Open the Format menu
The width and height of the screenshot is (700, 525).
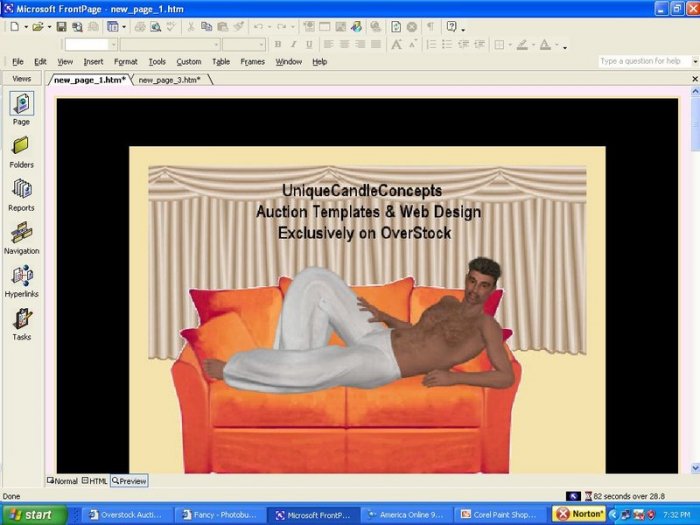tap(125, 62)
